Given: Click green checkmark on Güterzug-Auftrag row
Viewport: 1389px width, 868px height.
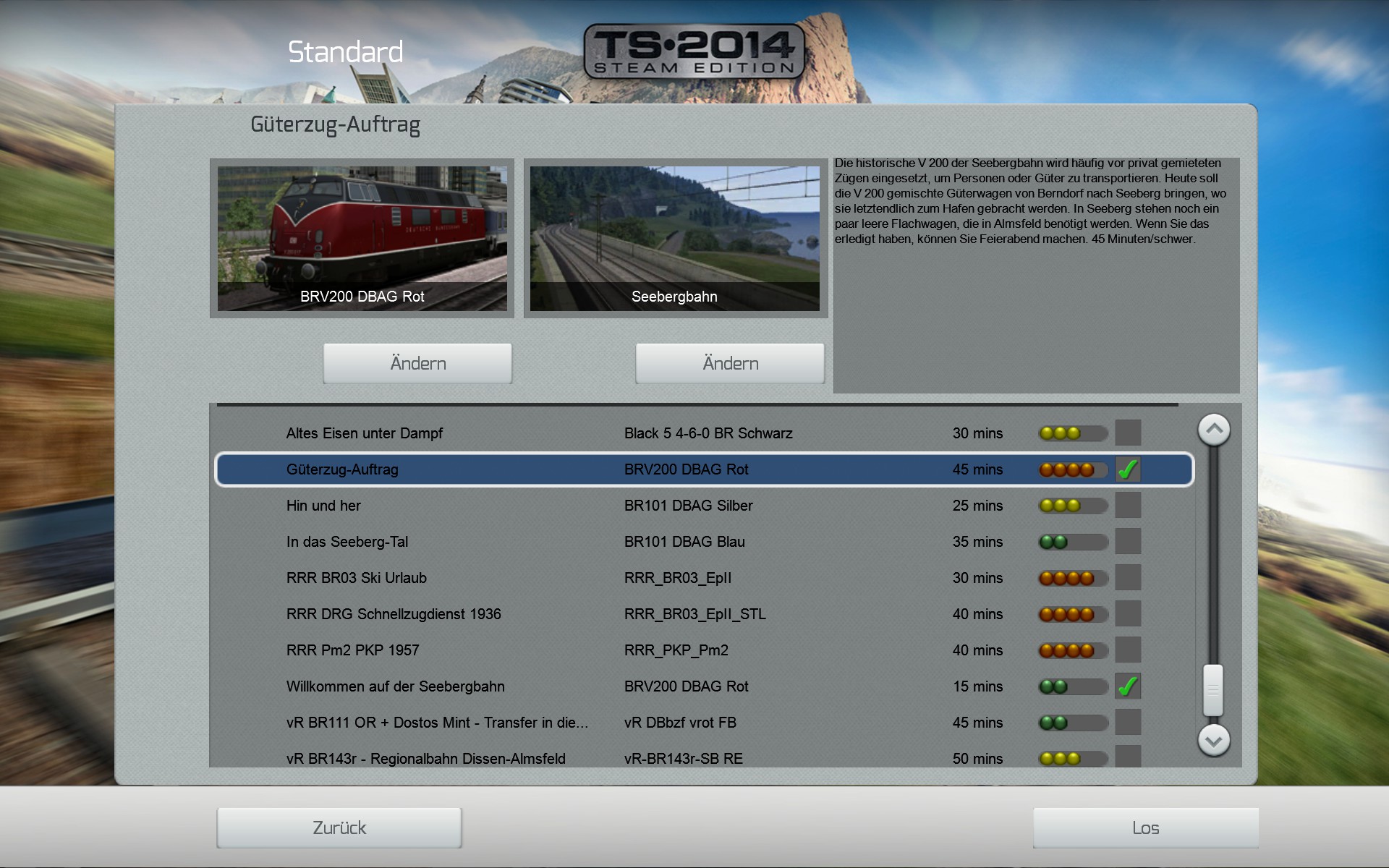Looking at the screenshot, I should tap(1128, 469).
